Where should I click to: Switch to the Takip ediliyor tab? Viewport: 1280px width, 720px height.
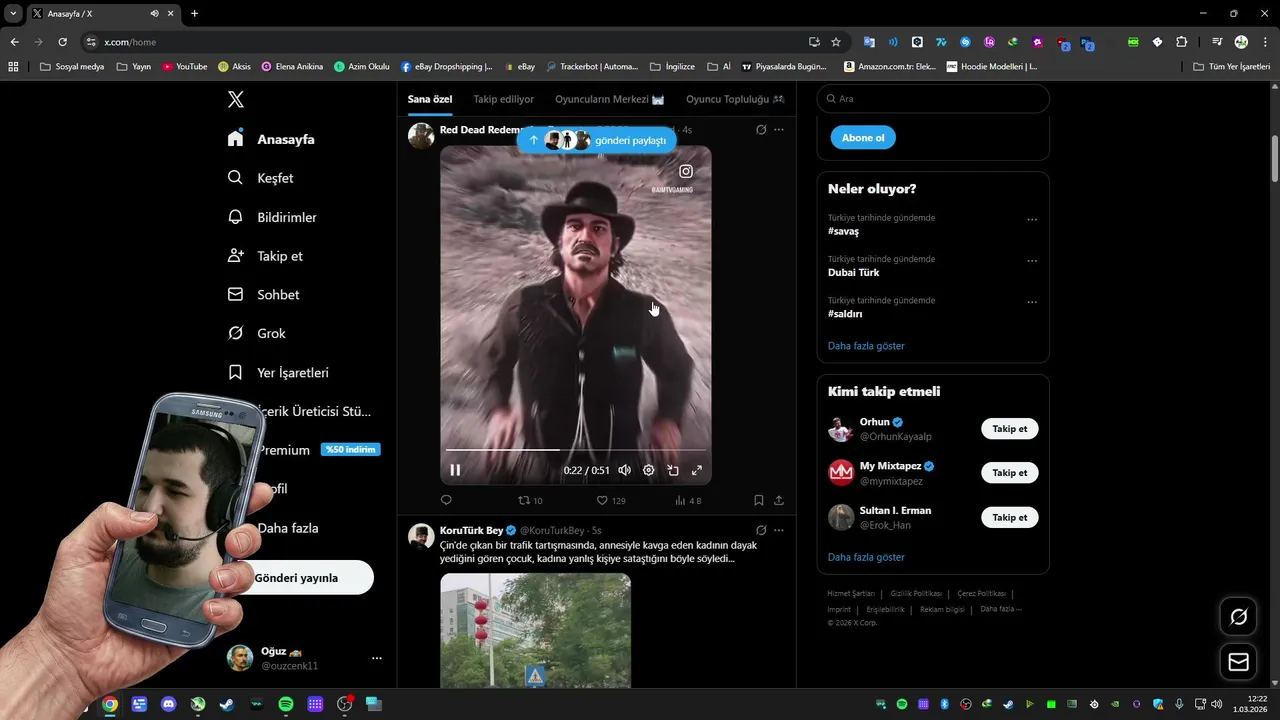coord(504,99)
